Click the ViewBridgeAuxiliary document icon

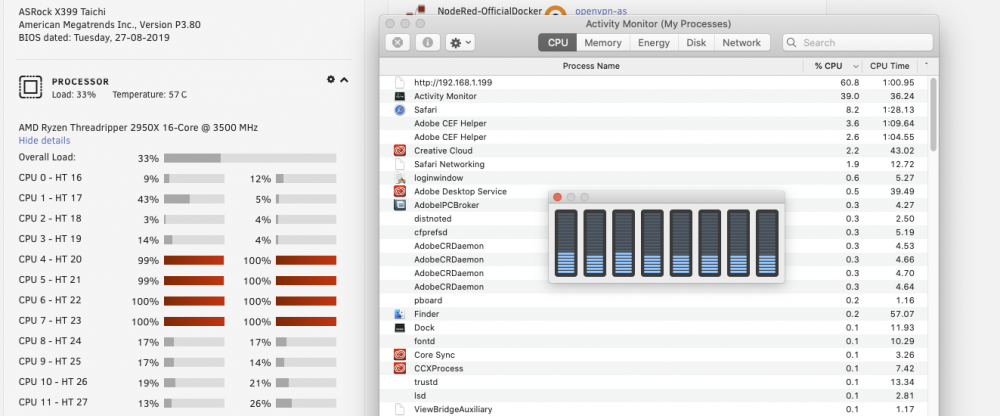(400, 410)
